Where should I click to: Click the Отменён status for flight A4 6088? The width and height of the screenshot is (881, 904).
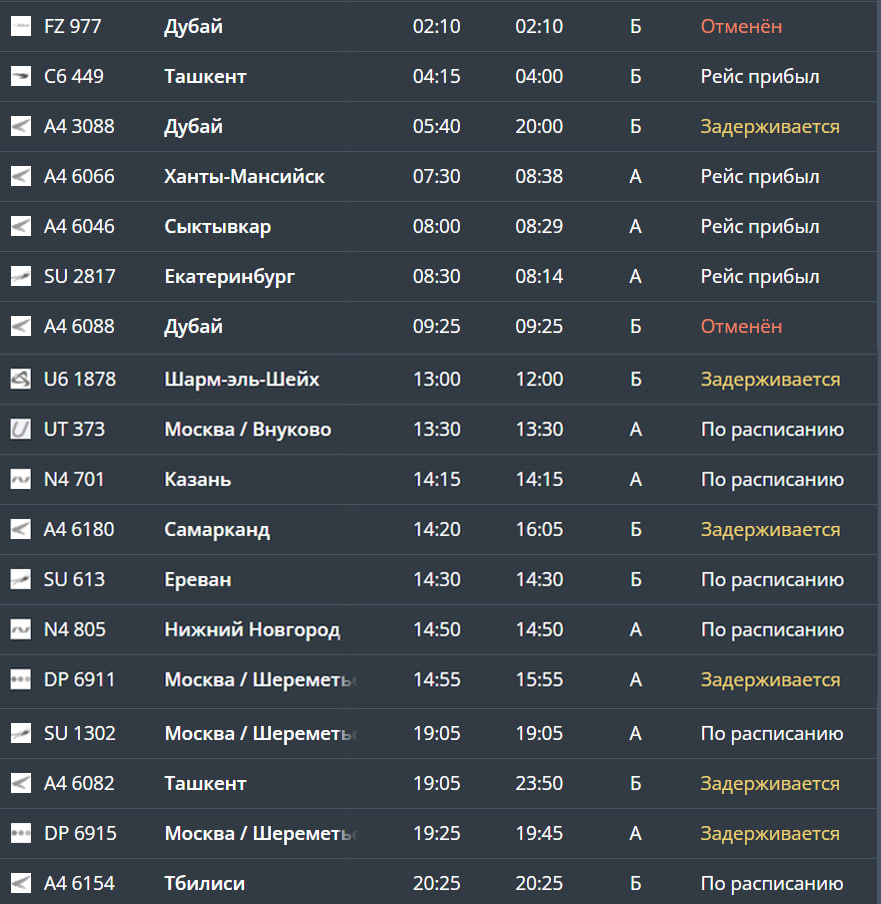[x=741, y=327]
